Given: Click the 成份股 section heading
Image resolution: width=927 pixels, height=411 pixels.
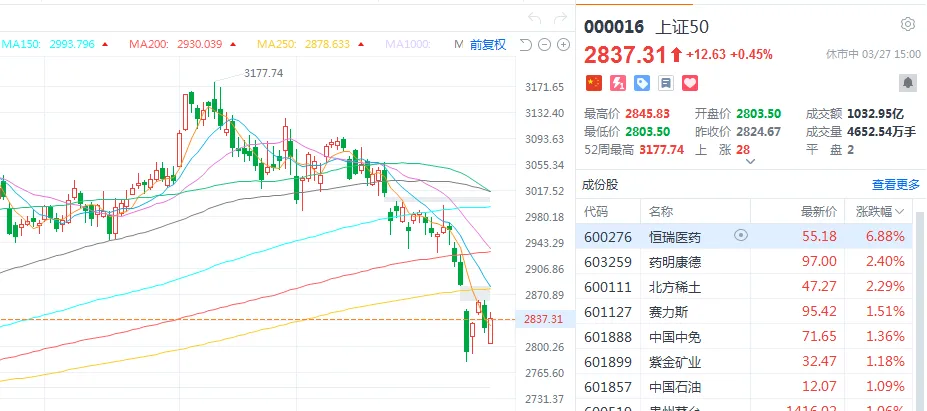Looking at the screenshot, I should tap(601, 185).
